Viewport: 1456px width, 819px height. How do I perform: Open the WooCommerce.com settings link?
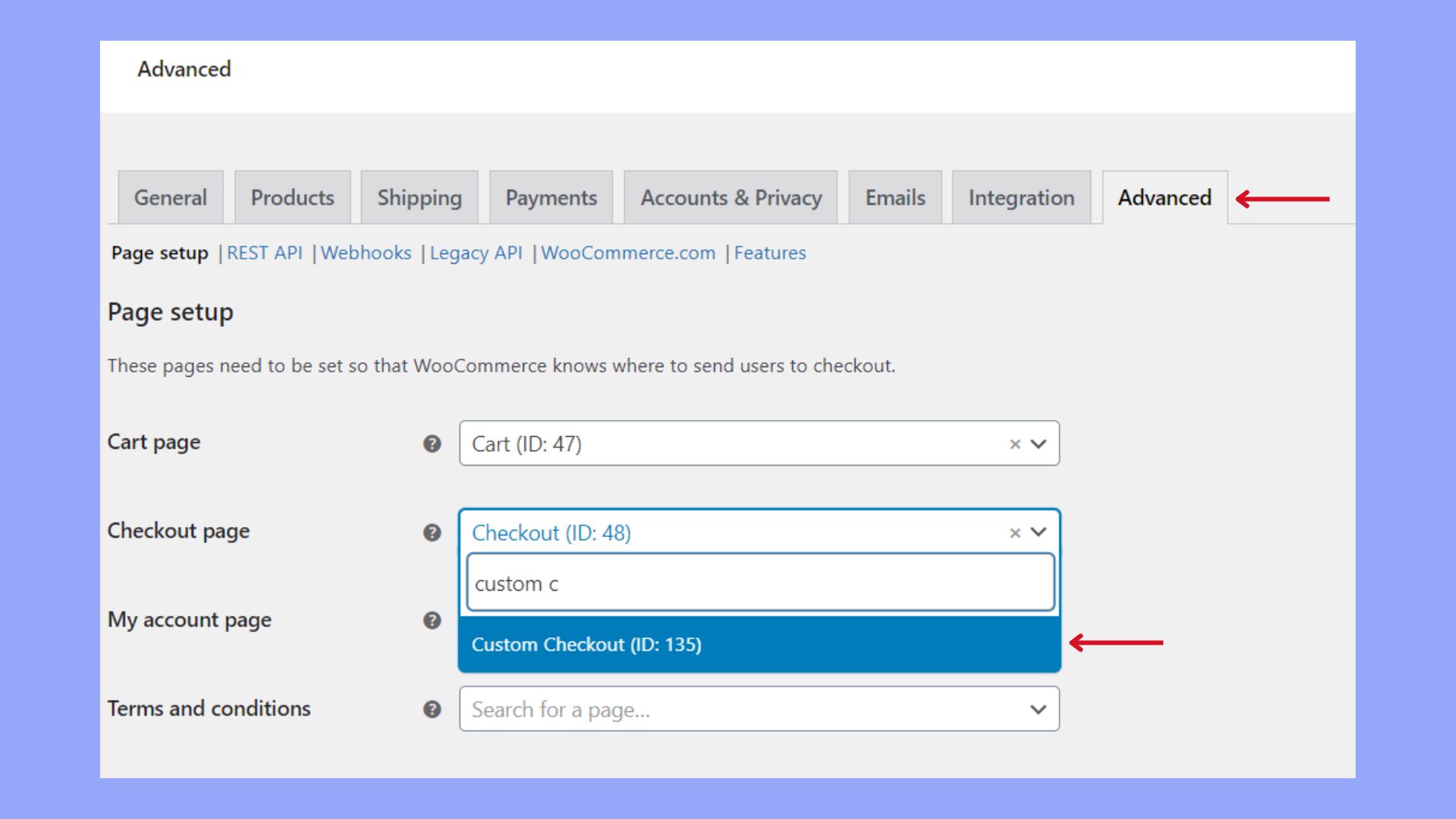tap(628, 253)
